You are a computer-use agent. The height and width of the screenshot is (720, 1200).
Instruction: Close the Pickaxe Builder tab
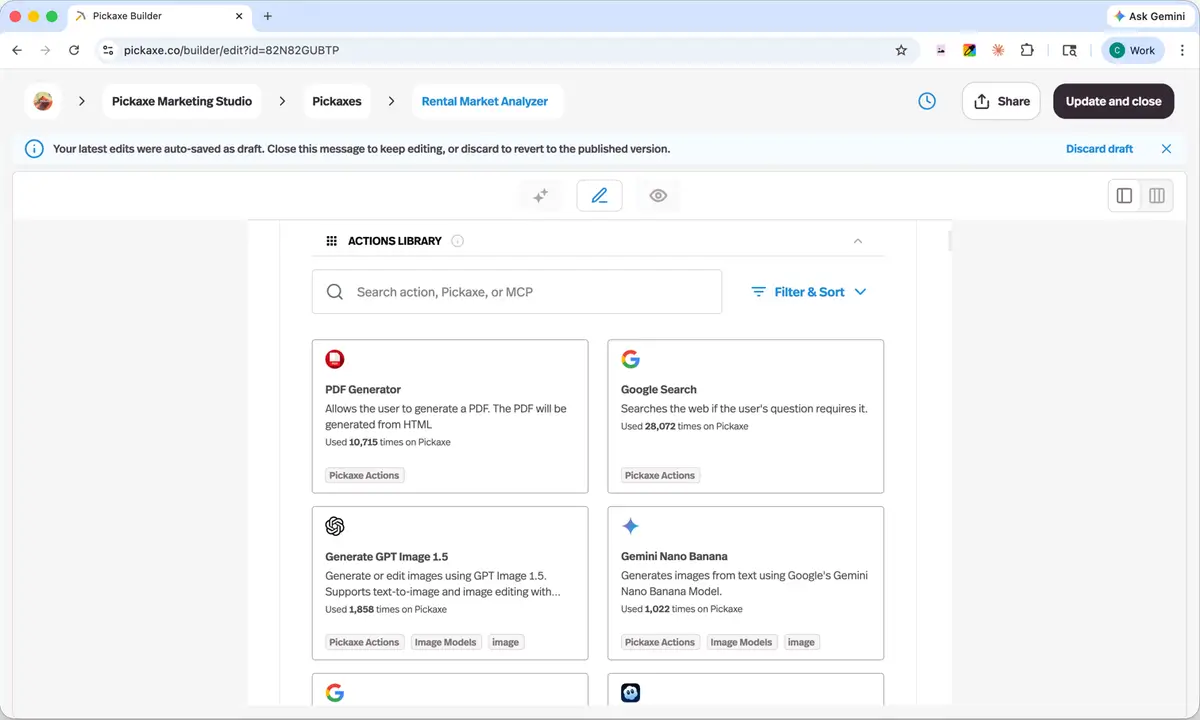238,16
